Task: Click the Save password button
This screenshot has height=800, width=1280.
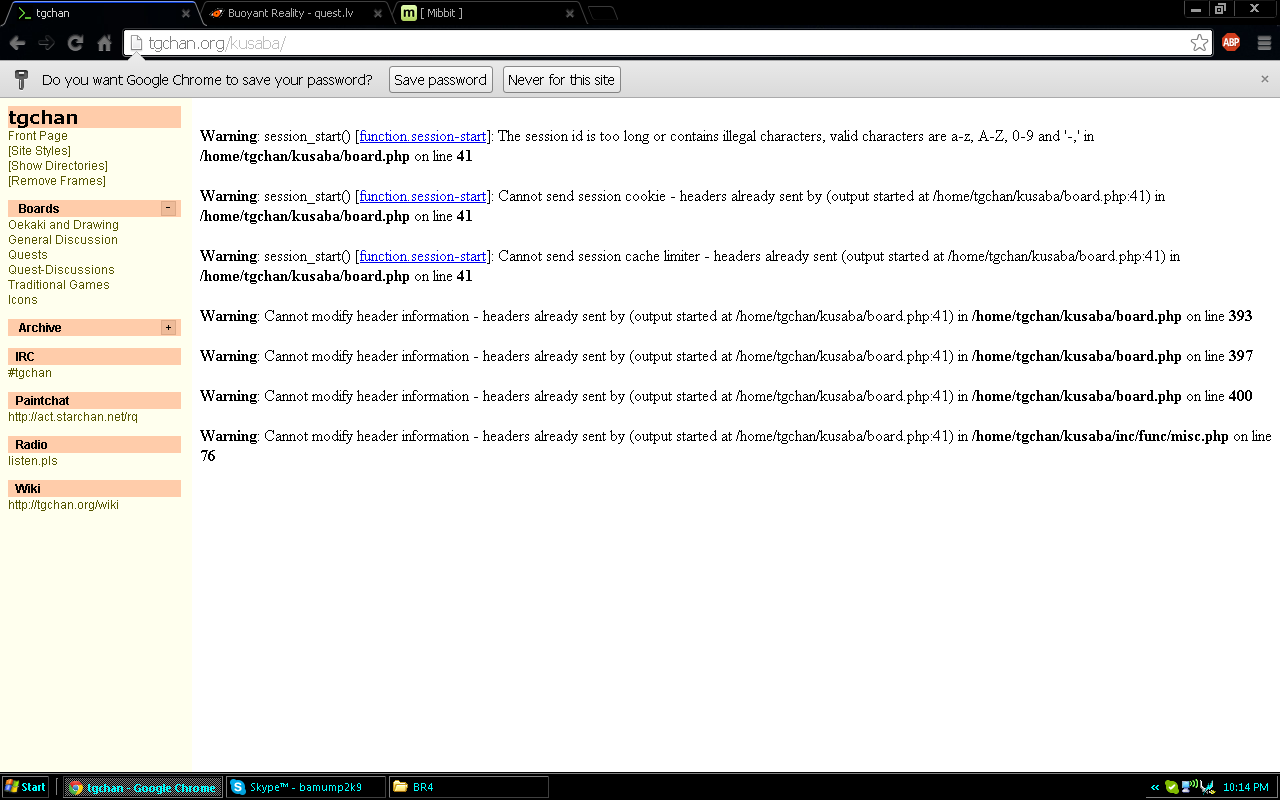Action: pyautogui.click(x=440, y=80)
